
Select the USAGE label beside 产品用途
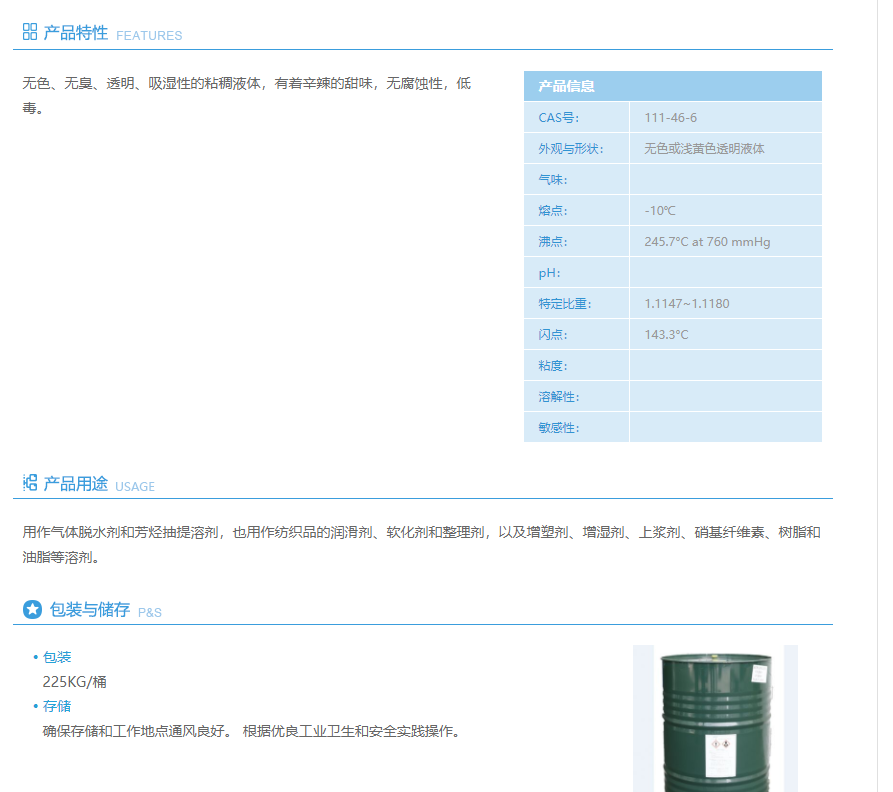tap(135, 487)
